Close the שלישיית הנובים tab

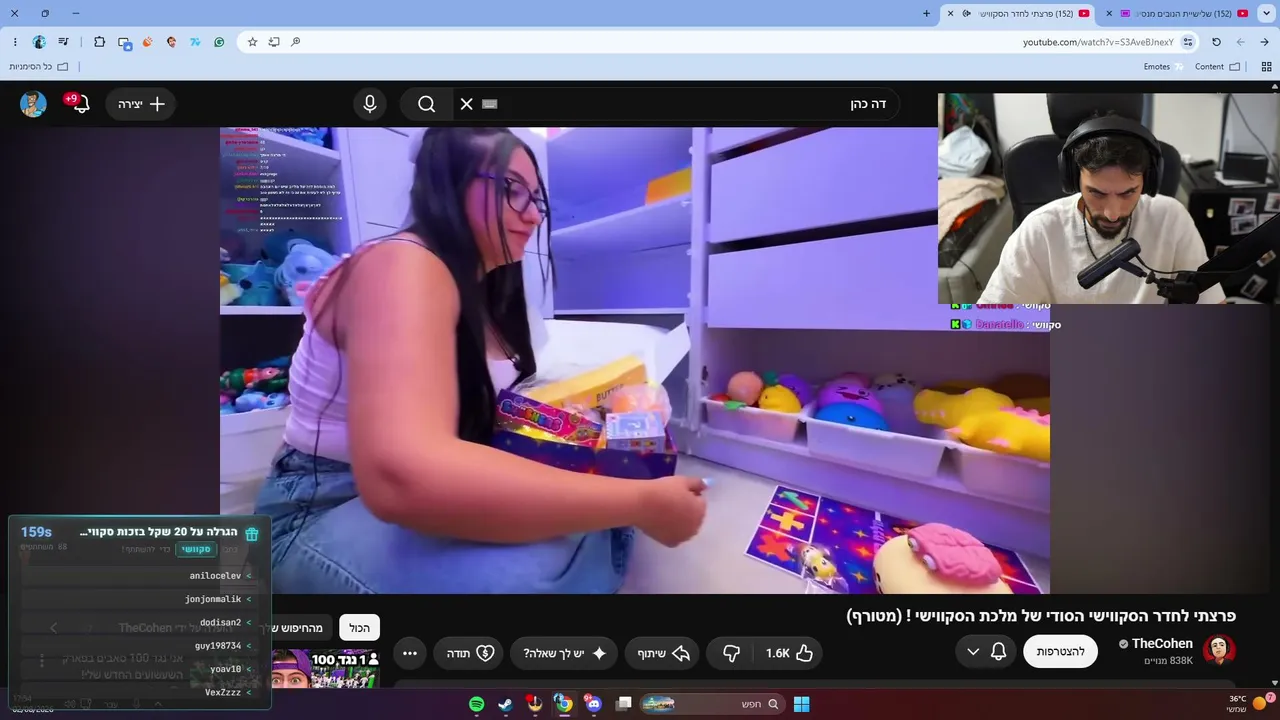coord(1109,13)
